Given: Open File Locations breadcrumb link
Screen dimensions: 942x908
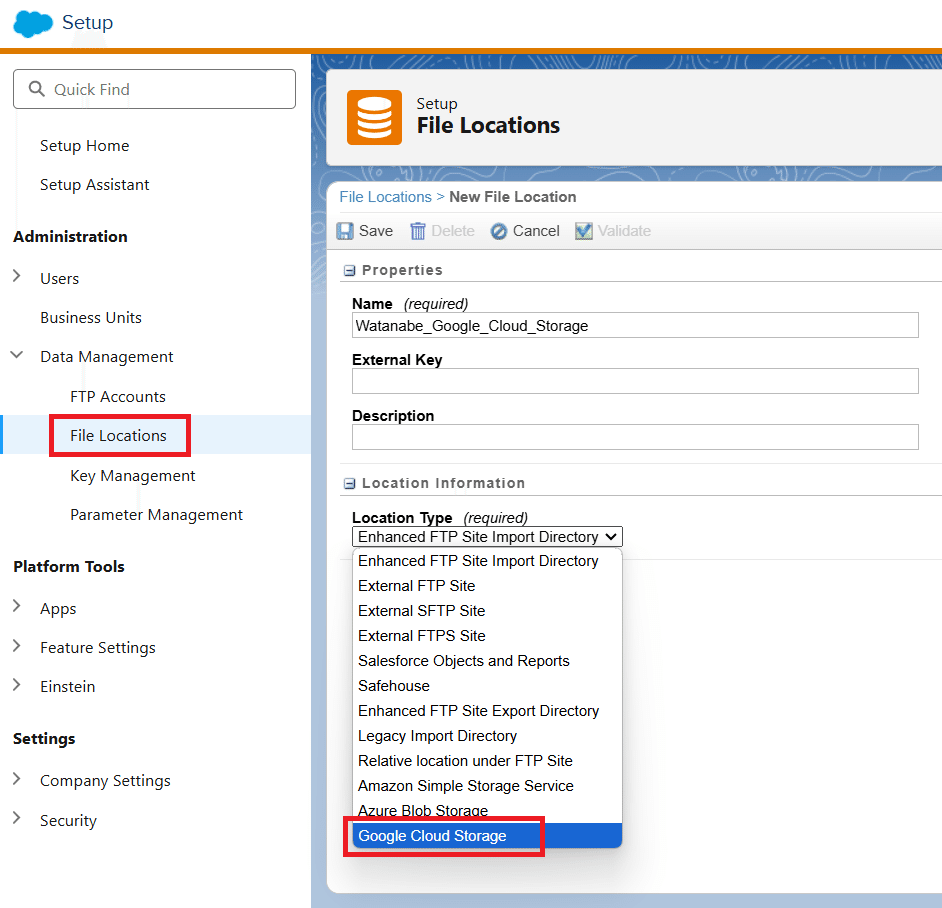Looking at the screenshot, I should (x=385, y=197).
